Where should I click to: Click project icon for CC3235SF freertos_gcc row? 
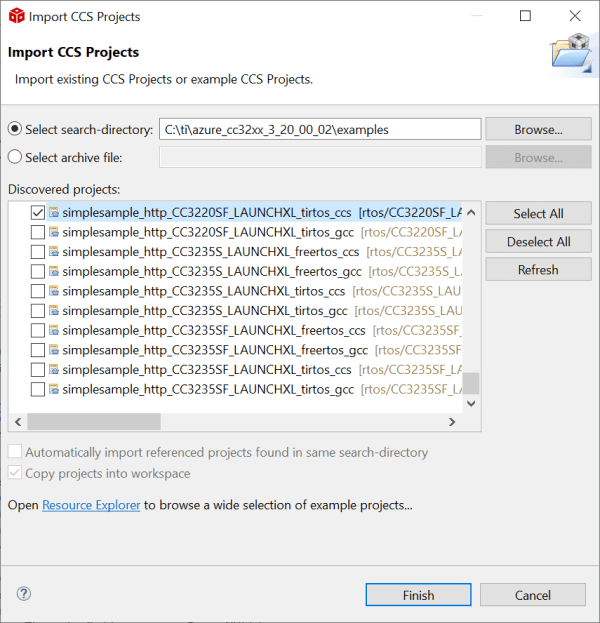tap(54, 350)
